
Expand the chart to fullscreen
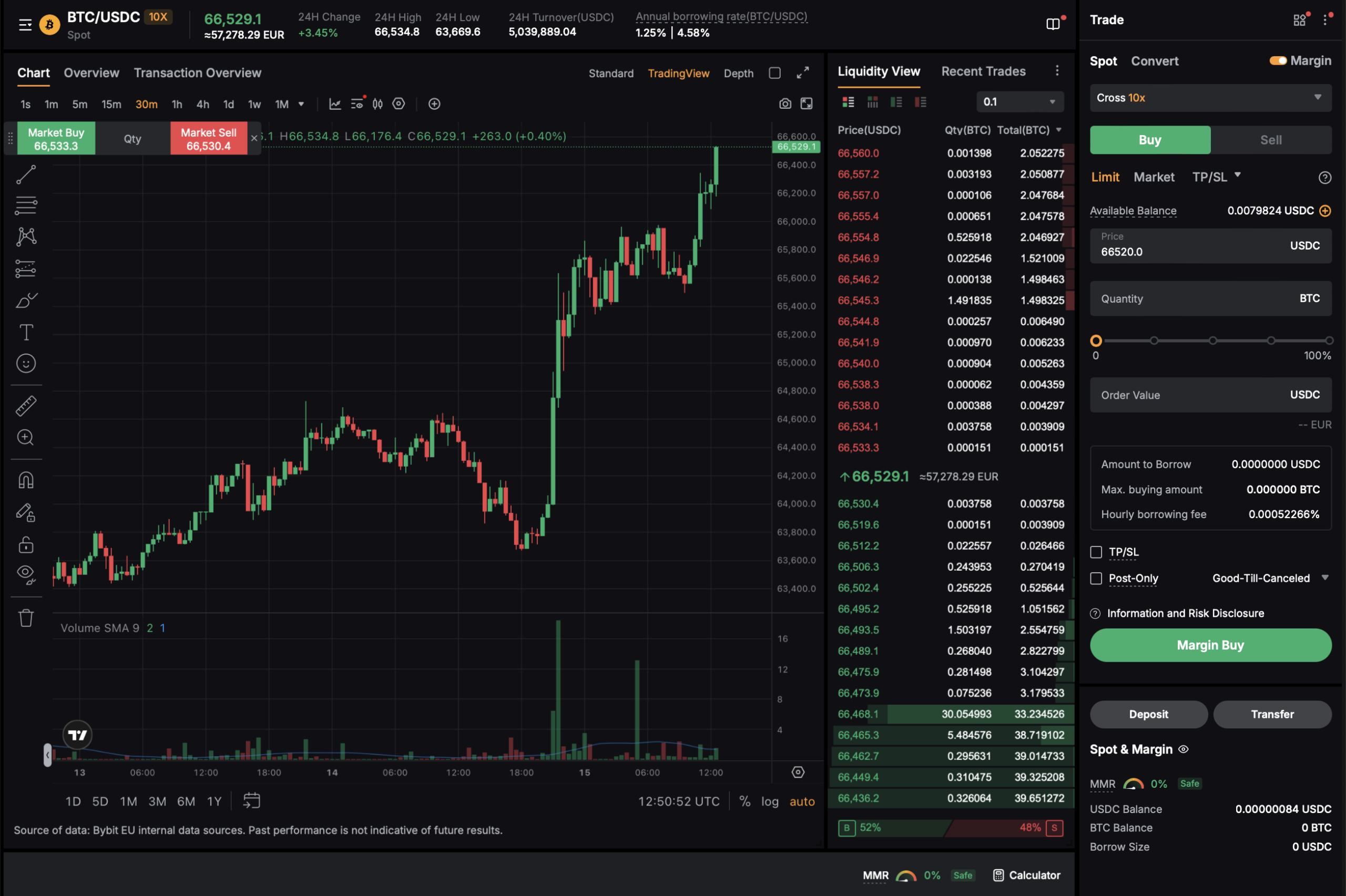coord(807,104)
